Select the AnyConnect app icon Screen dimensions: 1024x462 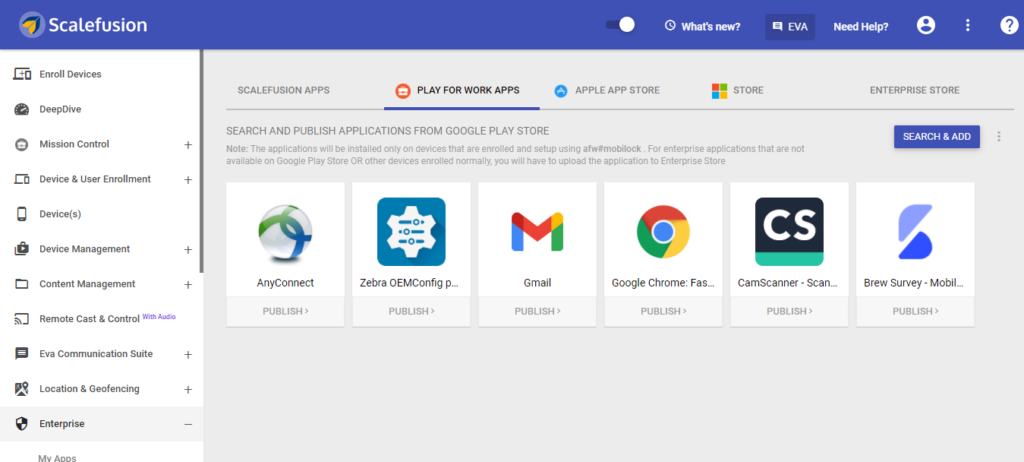(285, 233)
